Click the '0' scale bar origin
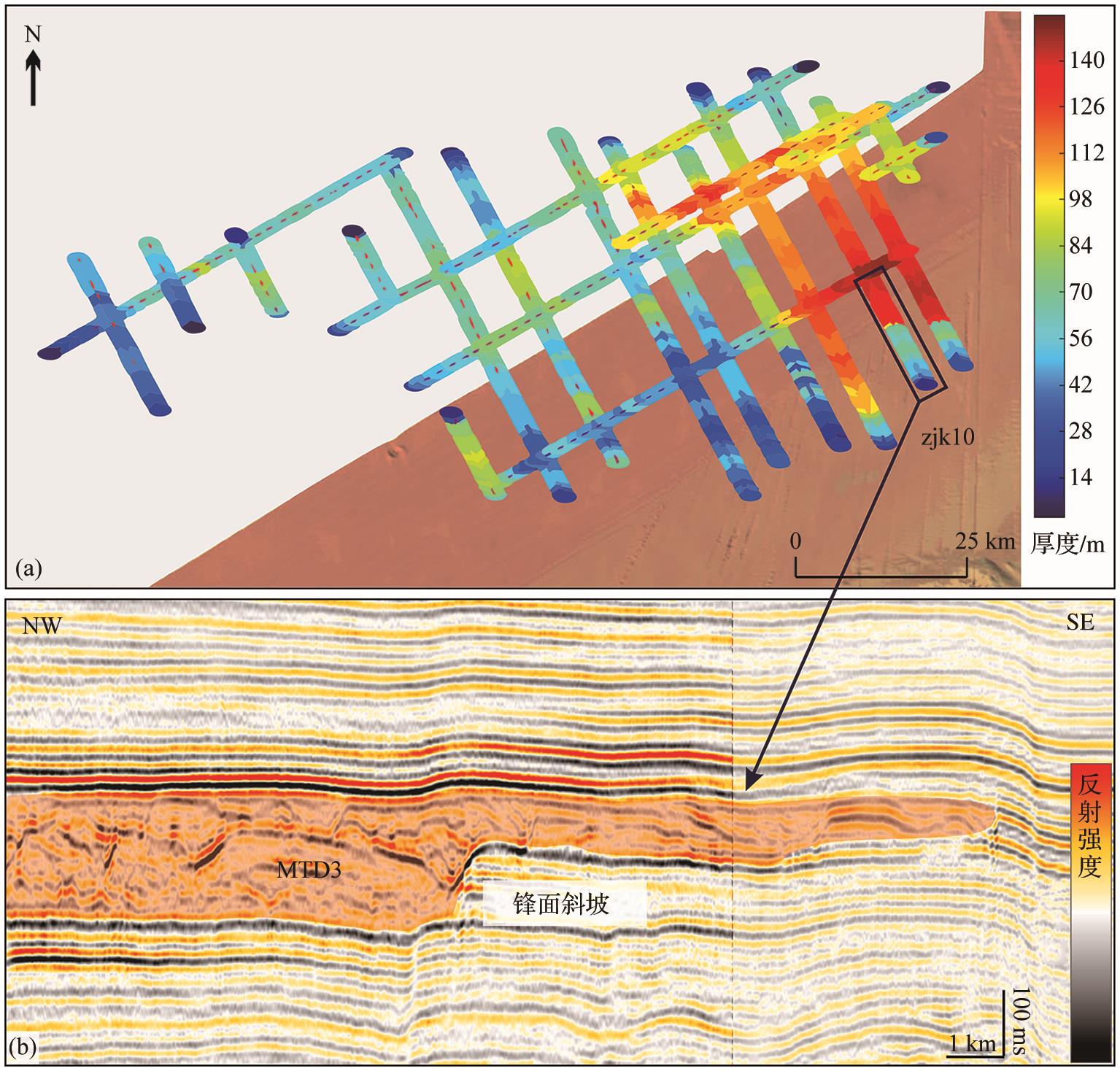The image size is (1120, 1071). click(797, 541)
